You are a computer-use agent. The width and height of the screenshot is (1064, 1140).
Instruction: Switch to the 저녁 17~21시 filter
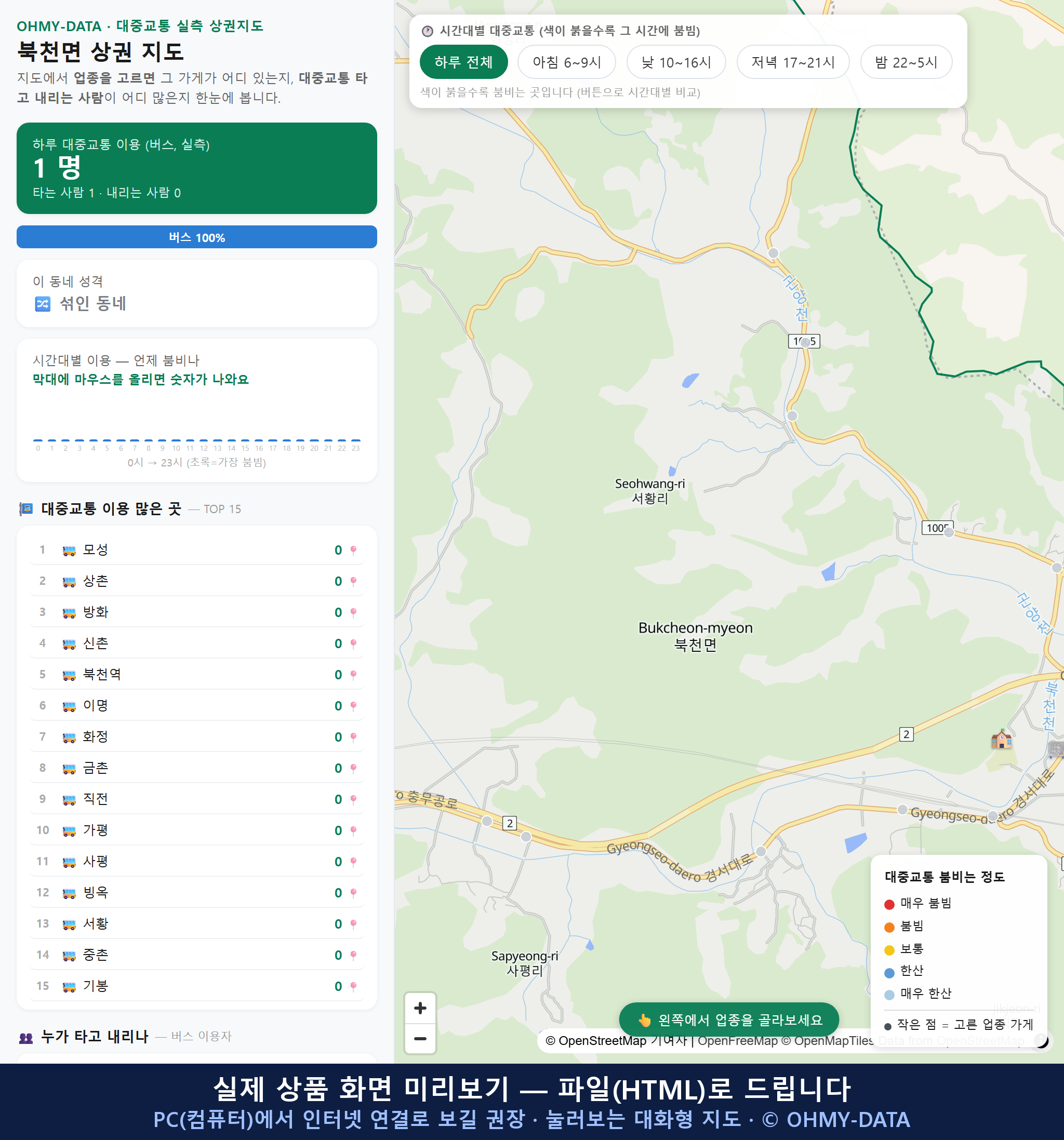[x=792, y=62]
